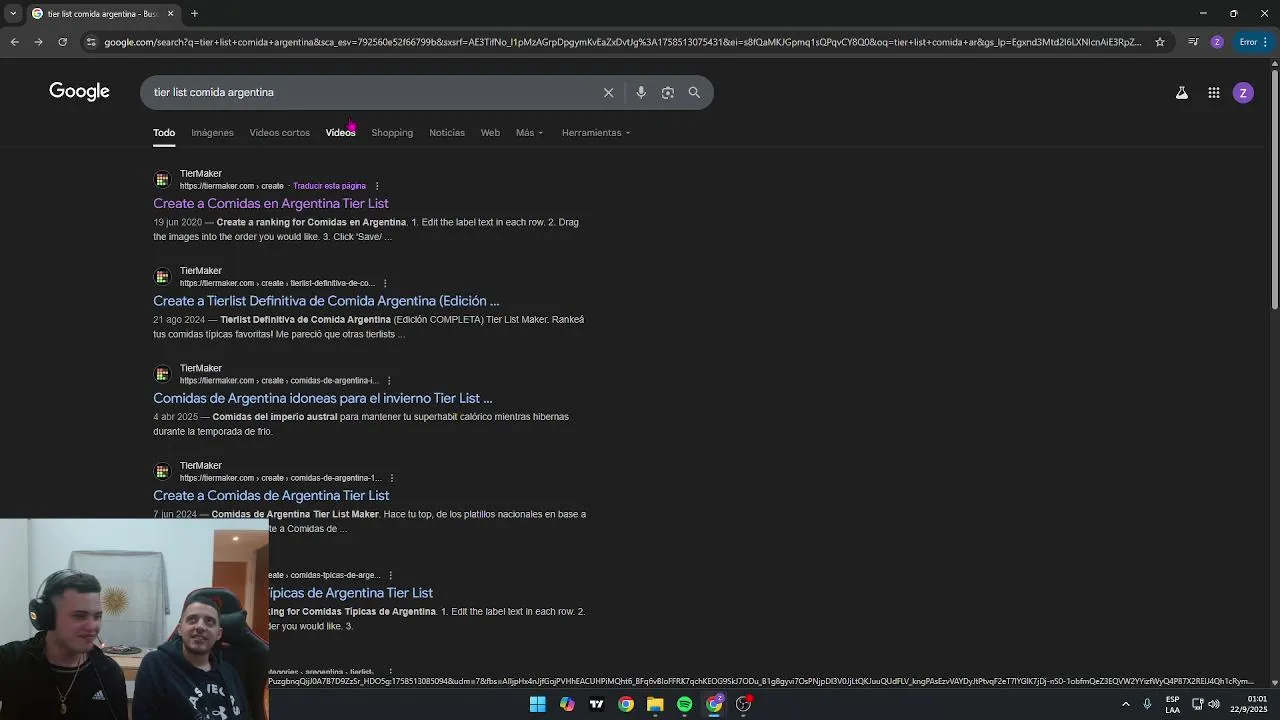1280x720 pixels.
Task: Open options menu for tierlist-definitiva-de-co result
Action: coord(385,283)
